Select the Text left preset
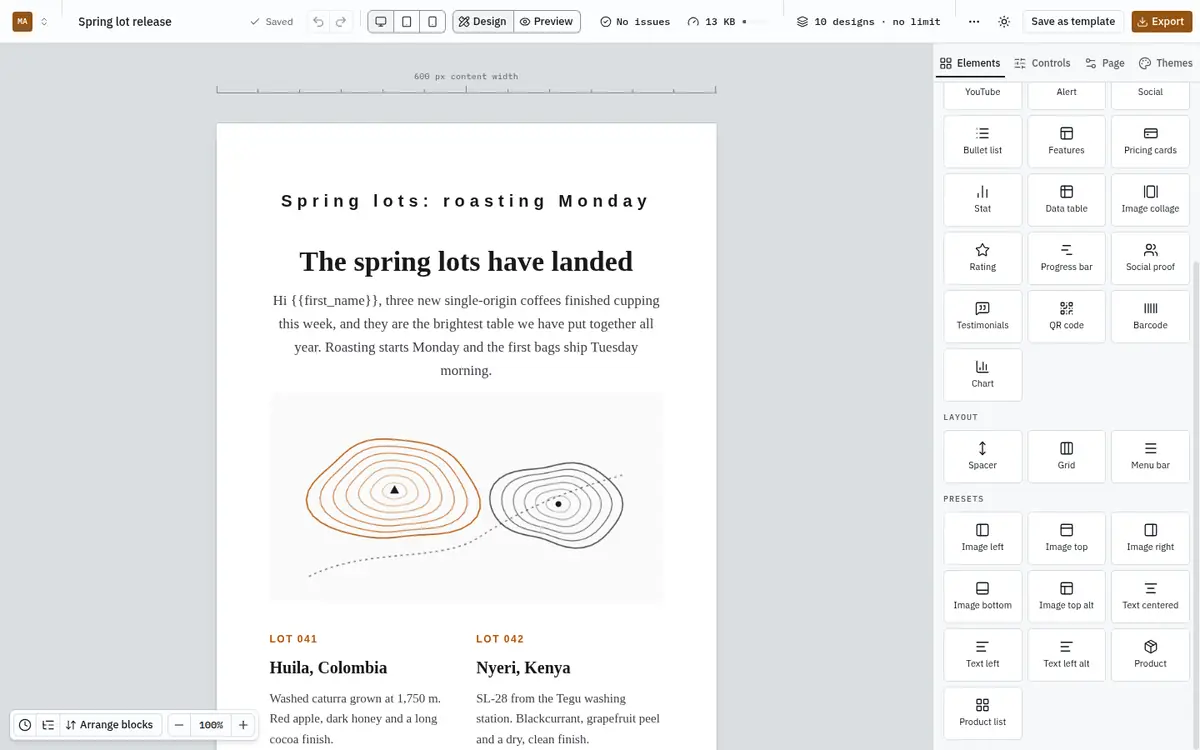The image size is (1200, 750). pos(983,654)
